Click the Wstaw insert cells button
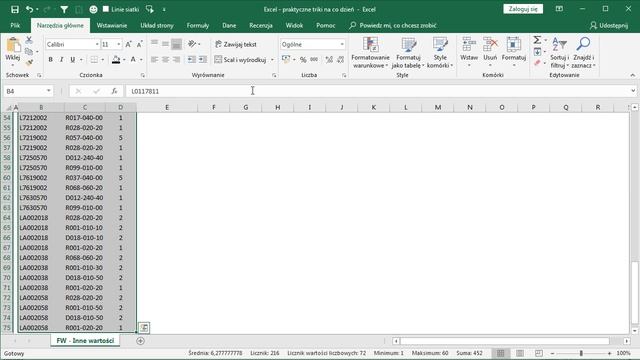640x360 pixels. click(469, 52)
